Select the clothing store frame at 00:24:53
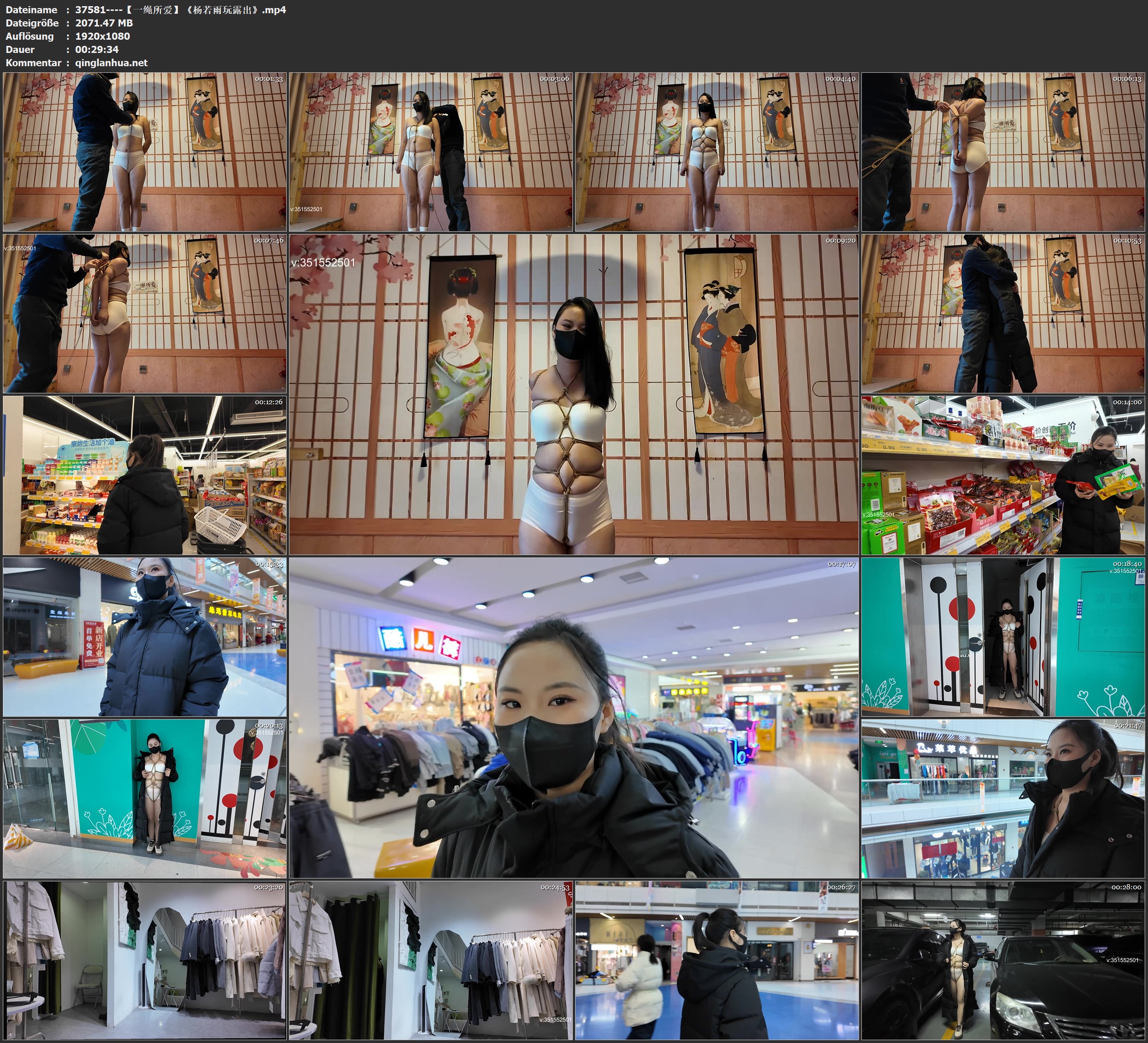Viewport: 1148px width, 1043px height. click(x=430, y=960)
